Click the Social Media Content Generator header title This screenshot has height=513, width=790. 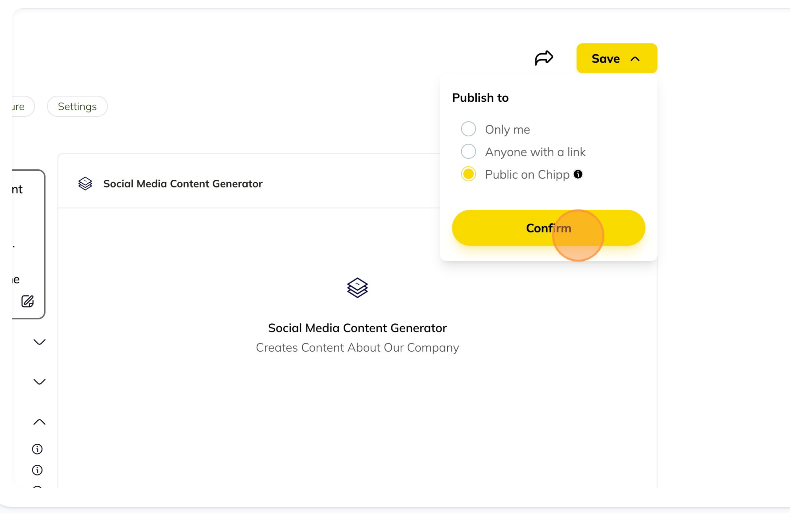coord(183,183)
